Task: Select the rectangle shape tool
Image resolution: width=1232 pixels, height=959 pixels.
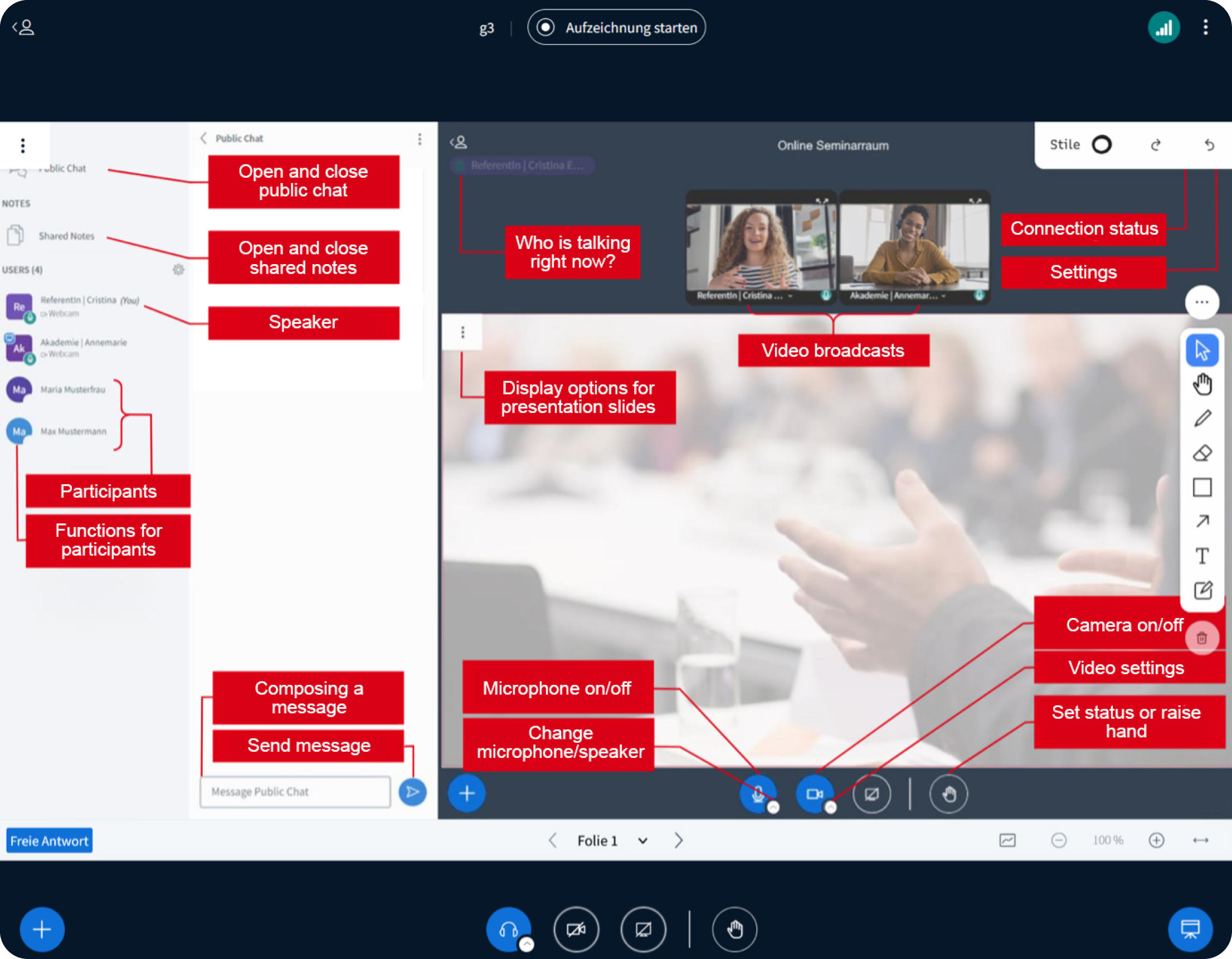Action: [x=1202, y=488]
